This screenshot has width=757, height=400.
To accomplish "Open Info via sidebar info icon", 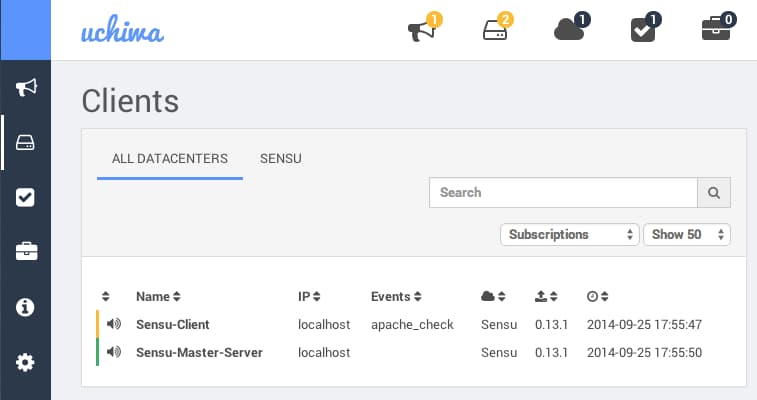I will [x=25, y=307].
